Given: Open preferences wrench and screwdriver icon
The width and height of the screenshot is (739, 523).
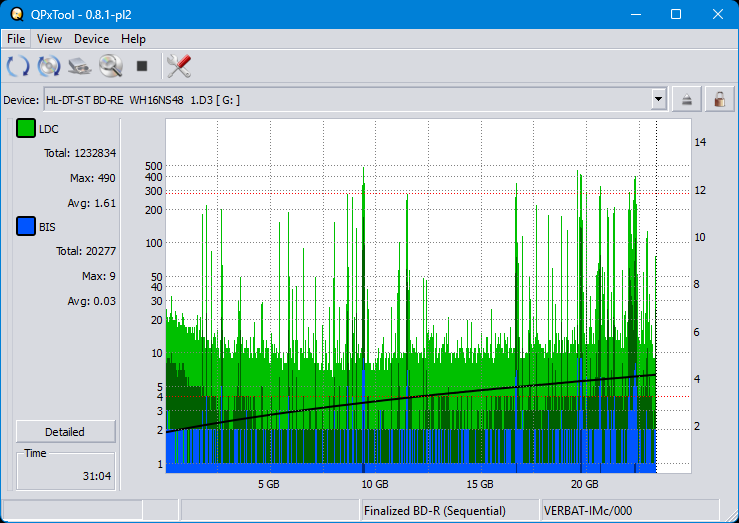Looking at the screenshot, I should (179, 66).
